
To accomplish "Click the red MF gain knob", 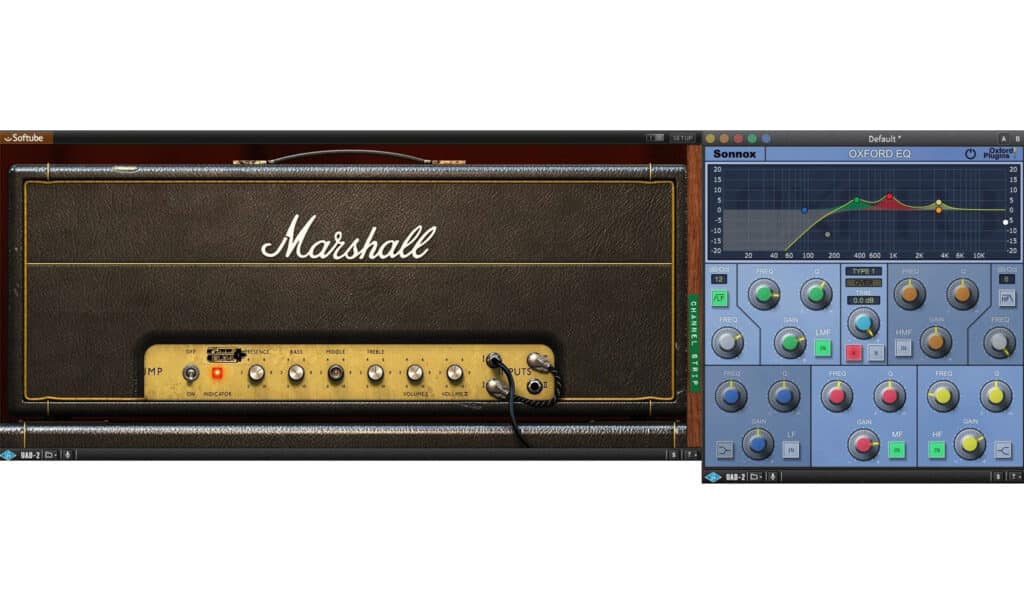I will tap(863, 444).
